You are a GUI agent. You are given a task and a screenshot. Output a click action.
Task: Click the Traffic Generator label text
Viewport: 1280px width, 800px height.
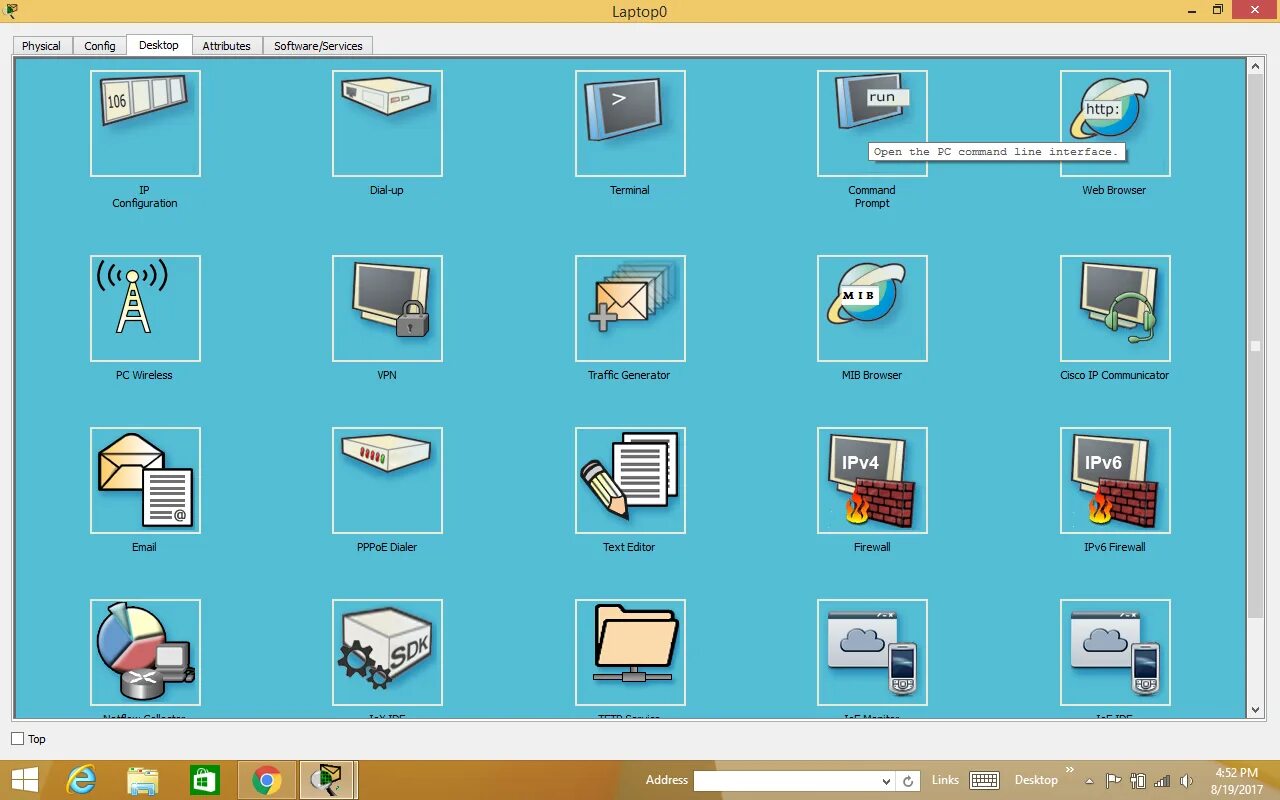(629, 375)
